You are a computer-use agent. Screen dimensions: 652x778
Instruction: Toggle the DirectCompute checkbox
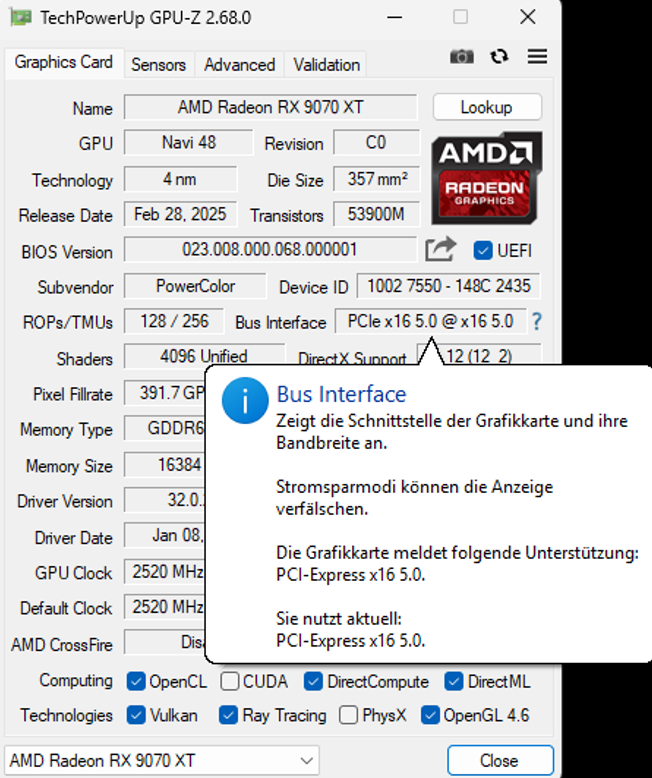313,681
